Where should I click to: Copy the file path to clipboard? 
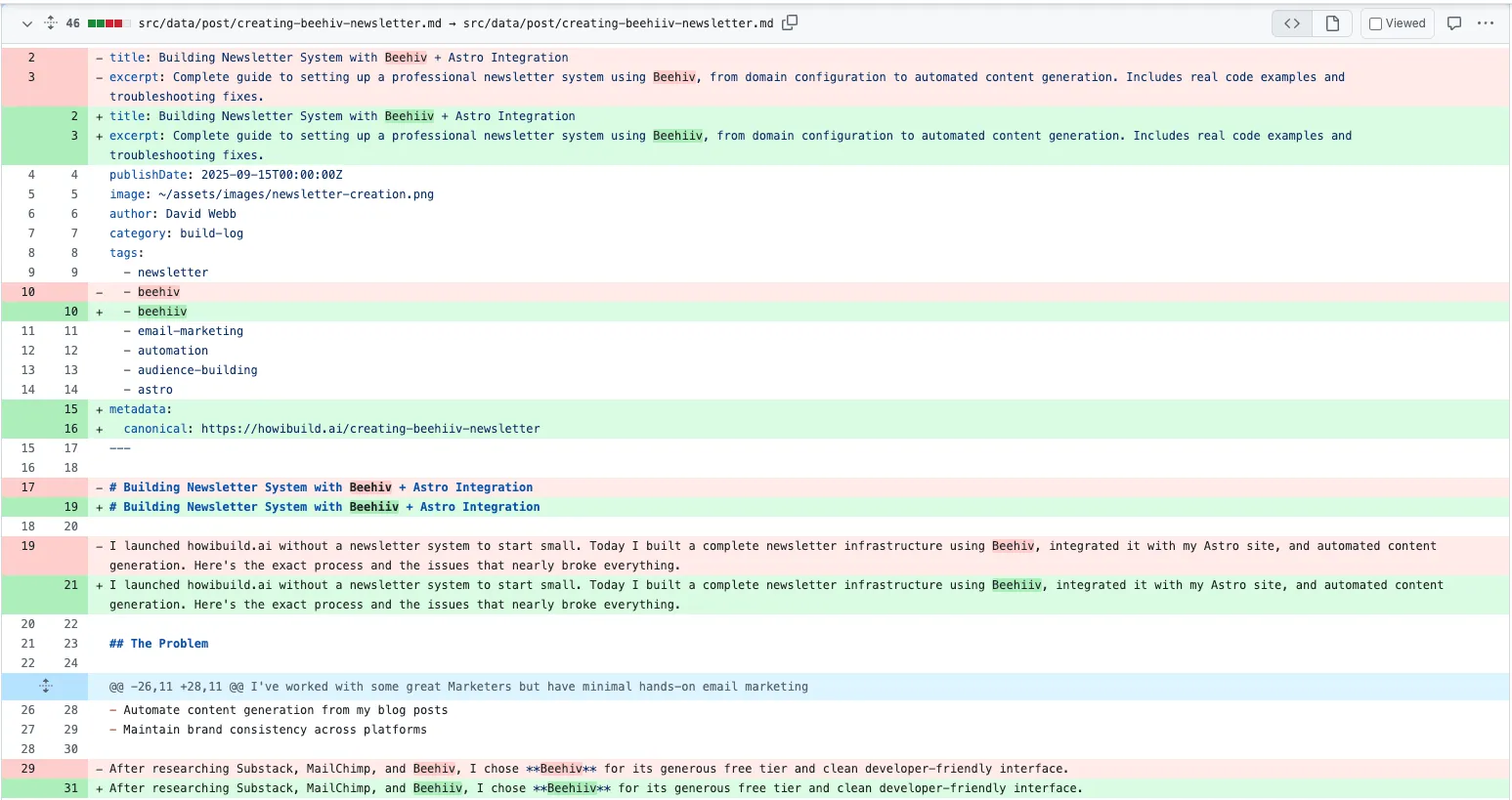coord(790,22)
